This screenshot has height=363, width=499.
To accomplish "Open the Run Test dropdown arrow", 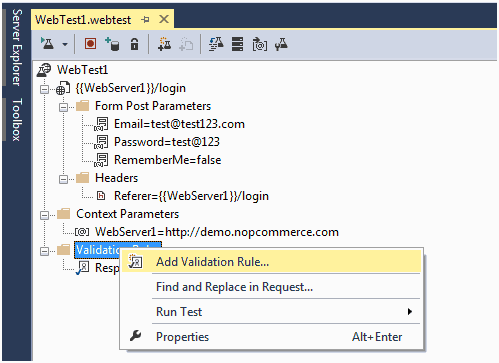I will pos(65,44).
